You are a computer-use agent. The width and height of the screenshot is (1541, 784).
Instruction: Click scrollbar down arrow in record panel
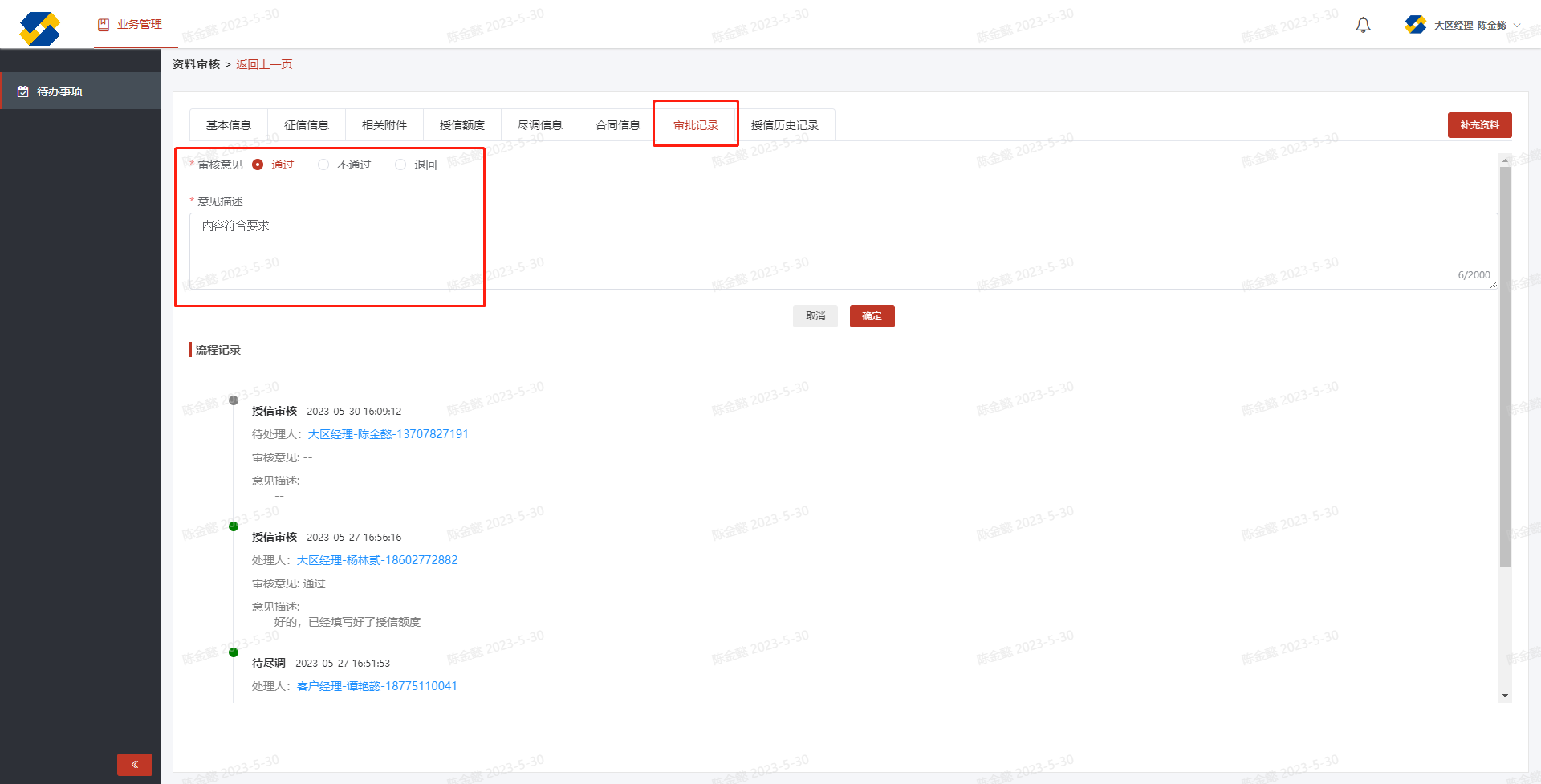1505,696
